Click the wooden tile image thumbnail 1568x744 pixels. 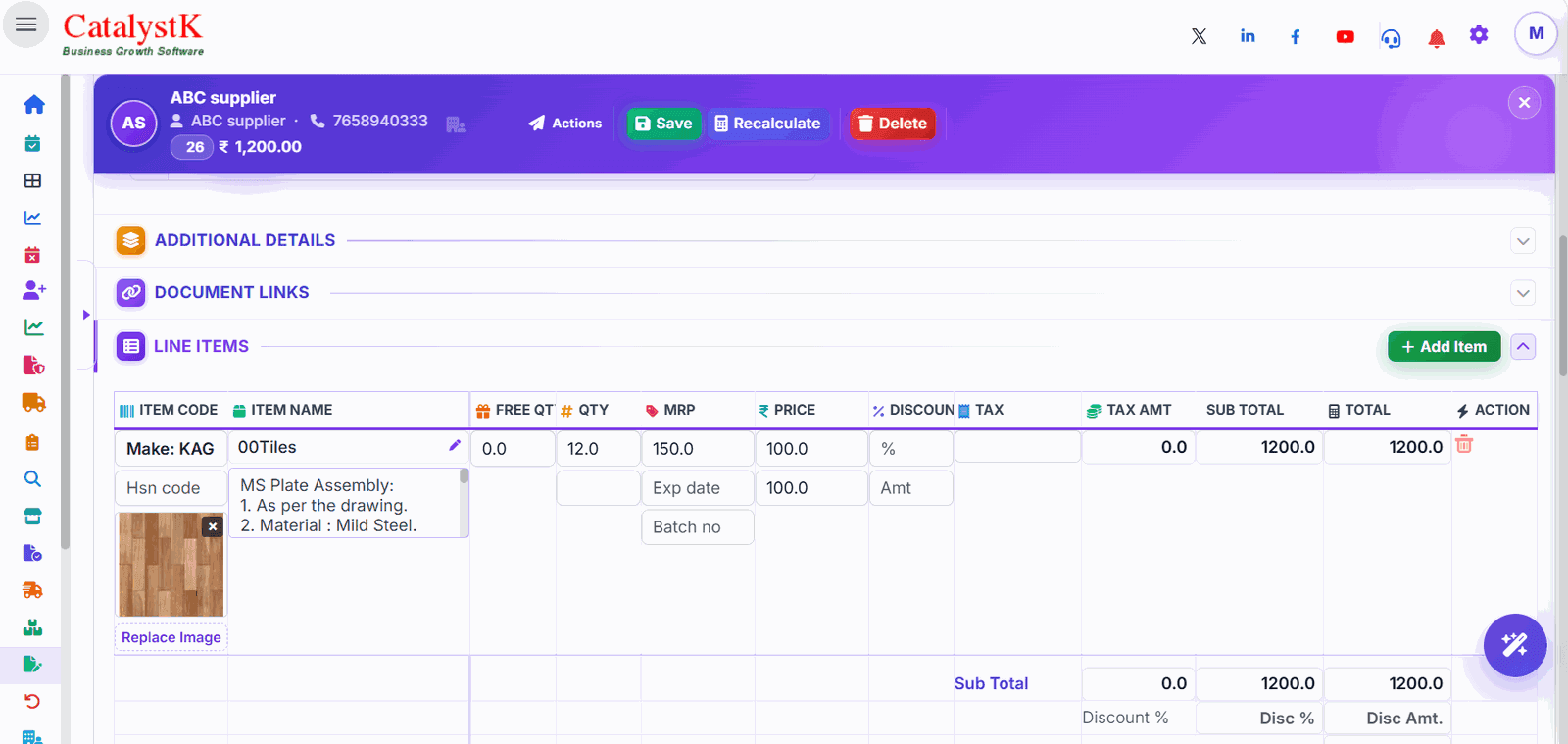[171, 565]
